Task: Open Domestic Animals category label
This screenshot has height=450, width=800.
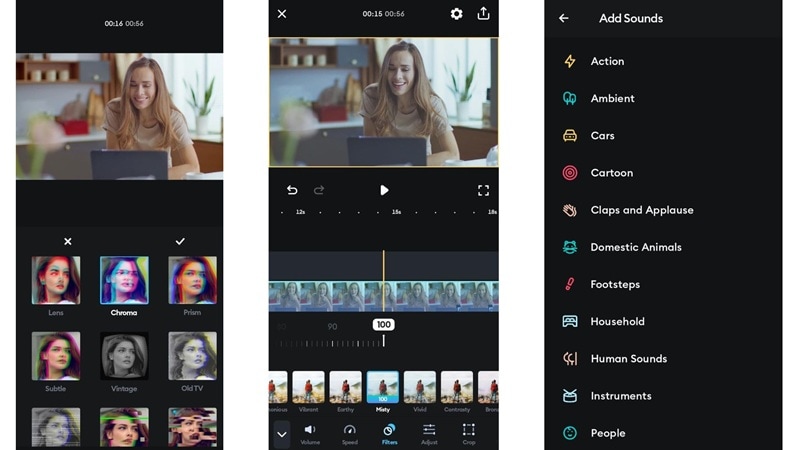Action: [x=636, y=247]
